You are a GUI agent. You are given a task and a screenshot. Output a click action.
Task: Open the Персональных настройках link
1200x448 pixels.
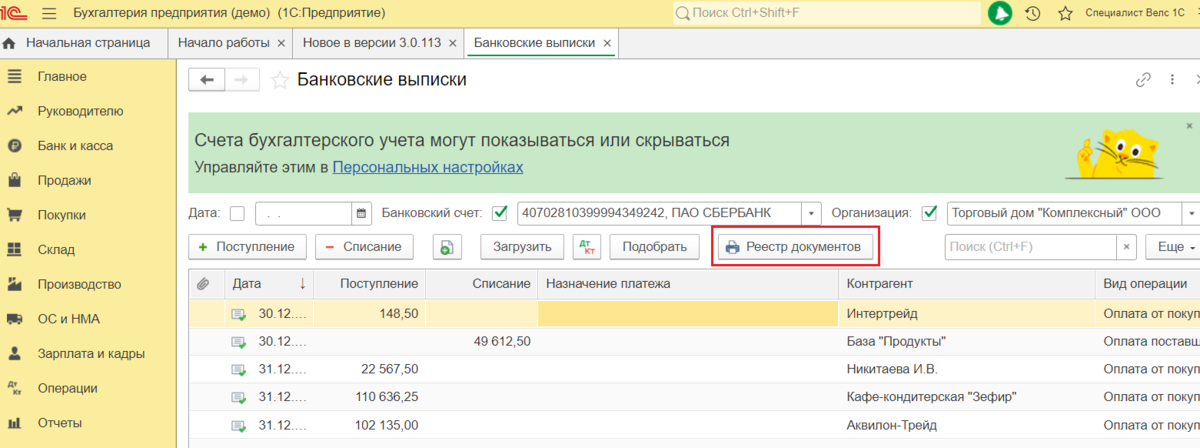(428, 167)
